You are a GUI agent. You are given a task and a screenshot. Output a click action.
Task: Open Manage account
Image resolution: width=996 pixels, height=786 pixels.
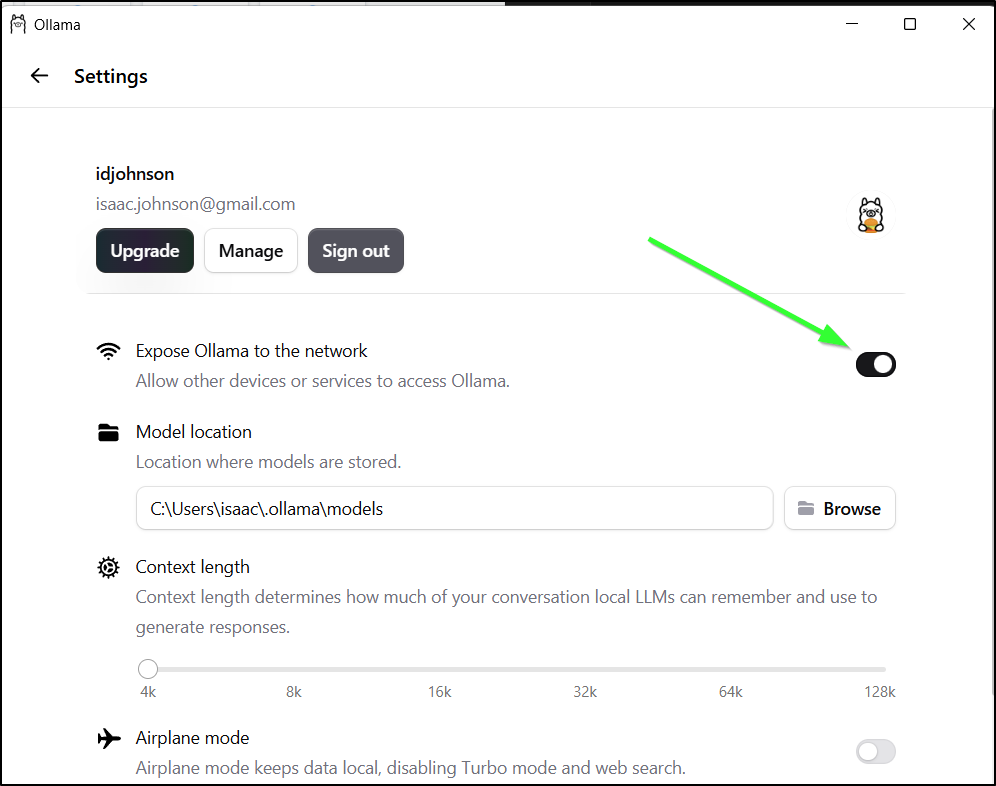(x=251, y=251)
